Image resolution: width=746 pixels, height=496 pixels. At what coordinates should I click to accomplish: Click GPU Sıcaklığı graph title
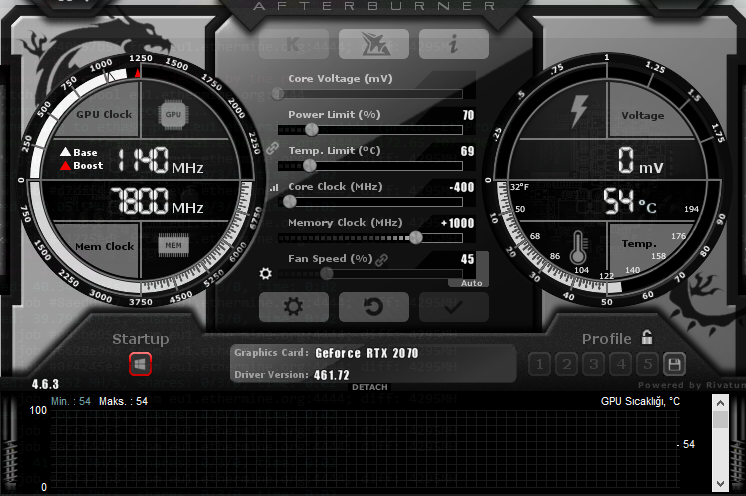click(640, 402)
